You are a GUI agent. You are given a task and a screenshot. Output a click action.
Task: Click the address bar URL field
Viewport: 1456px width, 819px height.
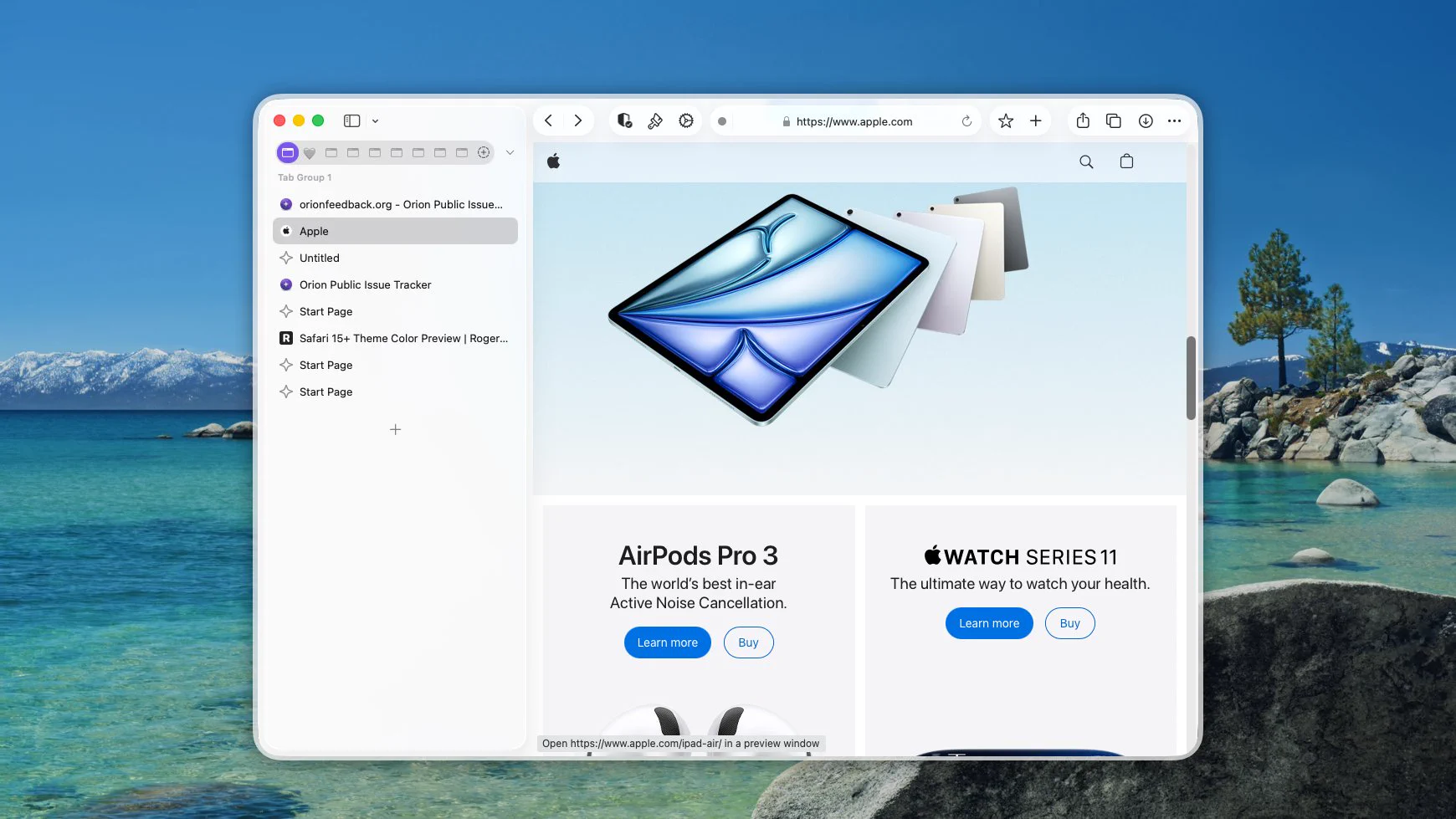847,121
